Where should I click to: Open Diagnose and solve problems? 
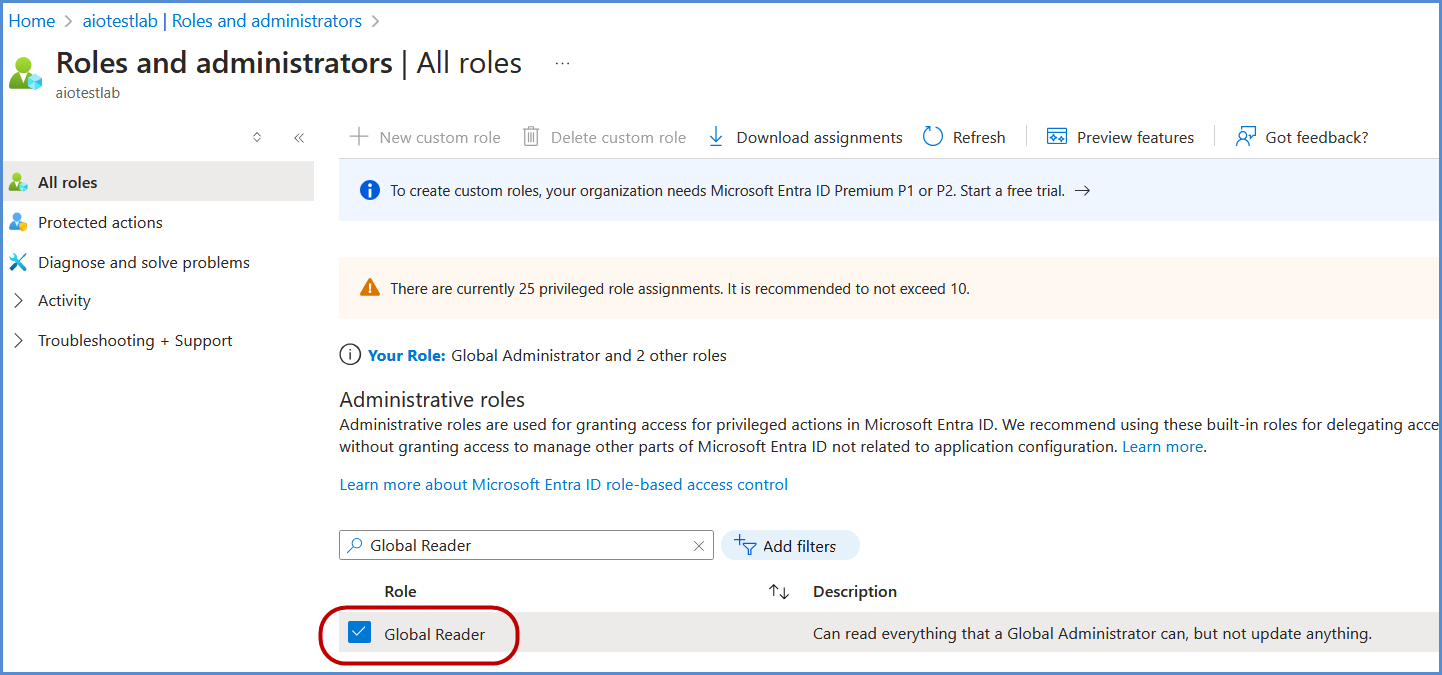point(143,262)
